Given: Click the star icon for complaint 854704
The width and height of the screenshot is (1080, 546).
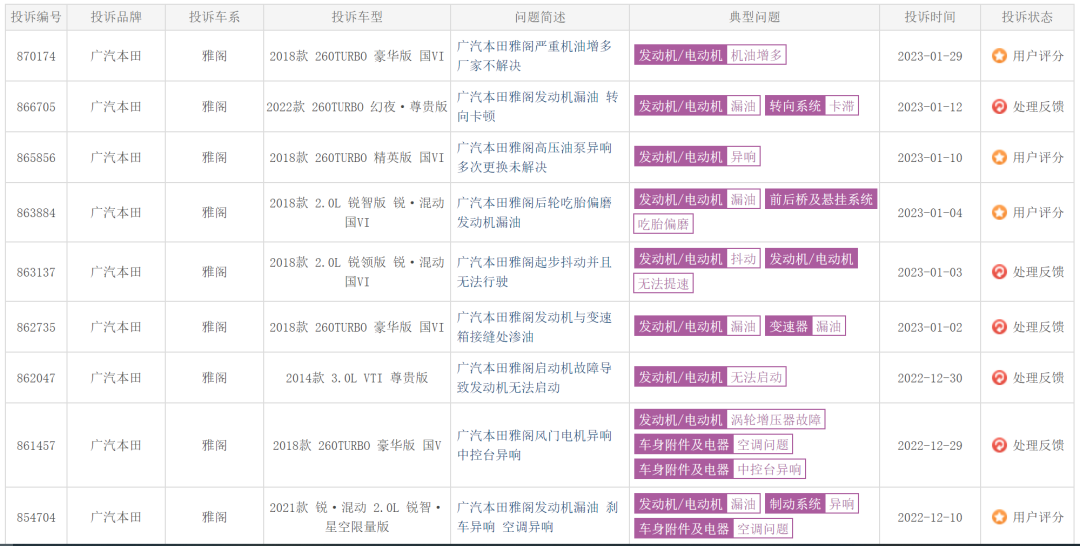Looking at the screenshot, I should click(999, 517).
